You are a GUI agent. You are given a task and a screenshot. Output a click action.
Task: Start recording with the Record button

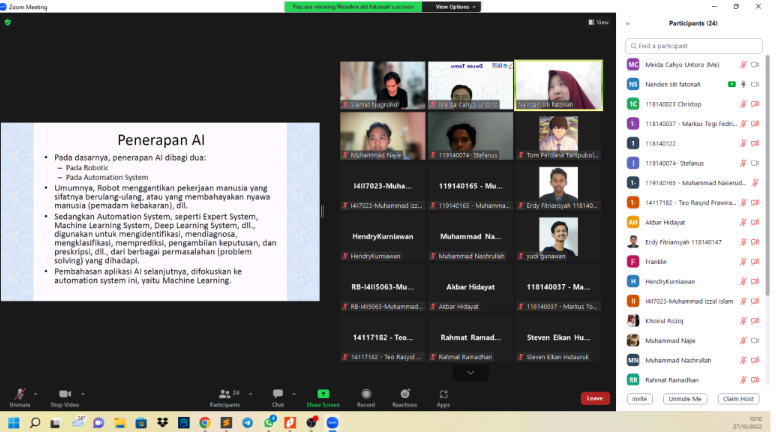point(366,397)
